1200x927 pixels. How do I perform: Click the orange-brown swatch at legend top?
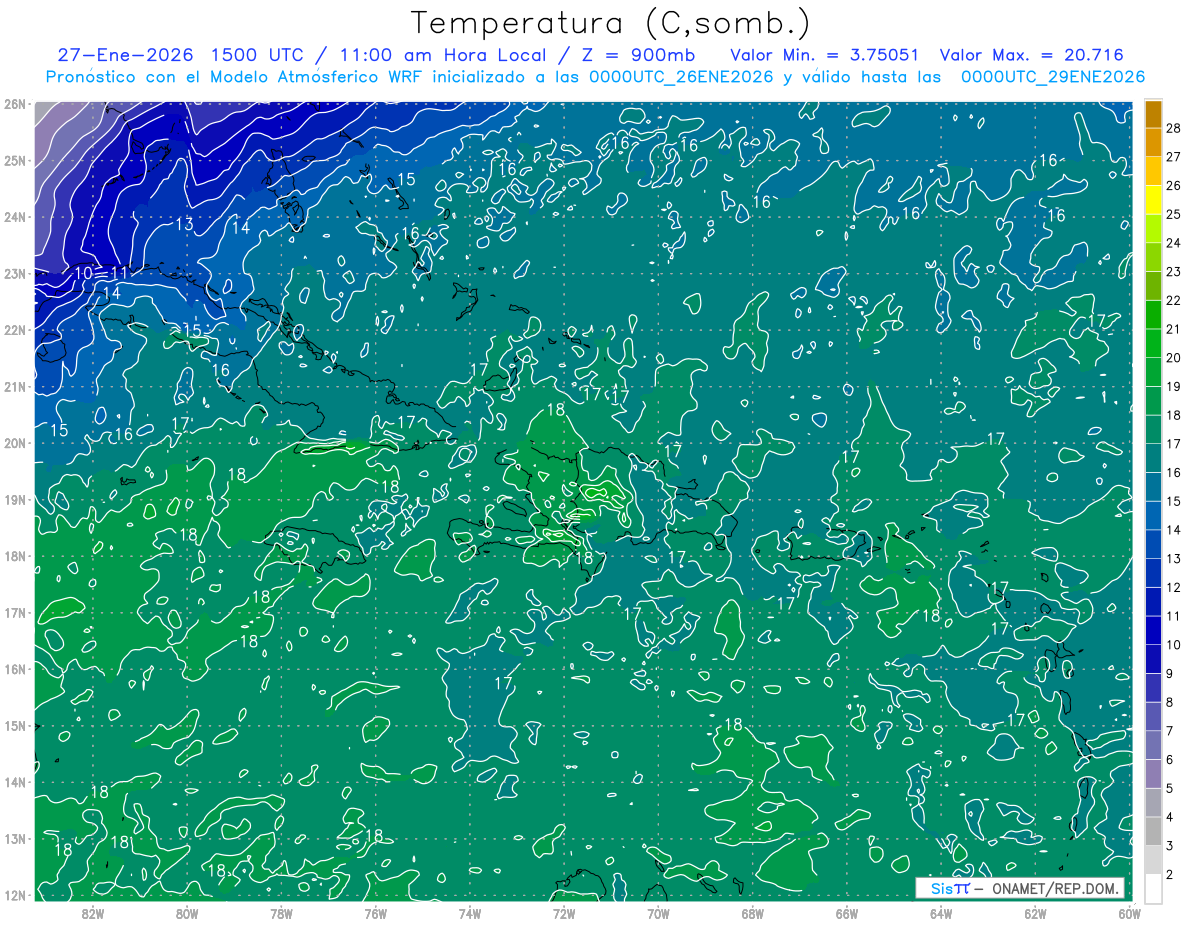click(x=1153, y=114)
